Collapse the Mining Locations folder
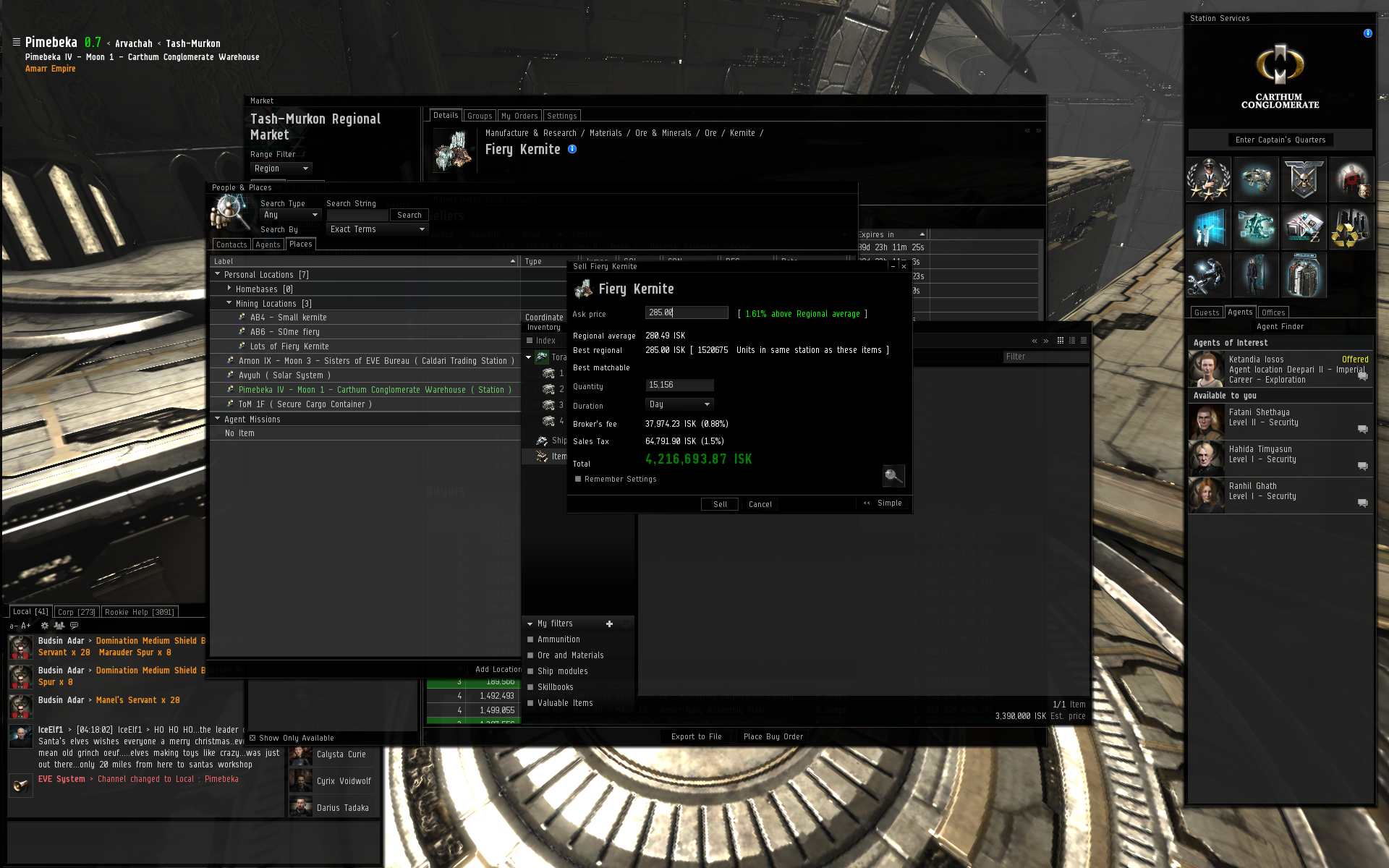Screen dimensions: 1389x868 229,303
